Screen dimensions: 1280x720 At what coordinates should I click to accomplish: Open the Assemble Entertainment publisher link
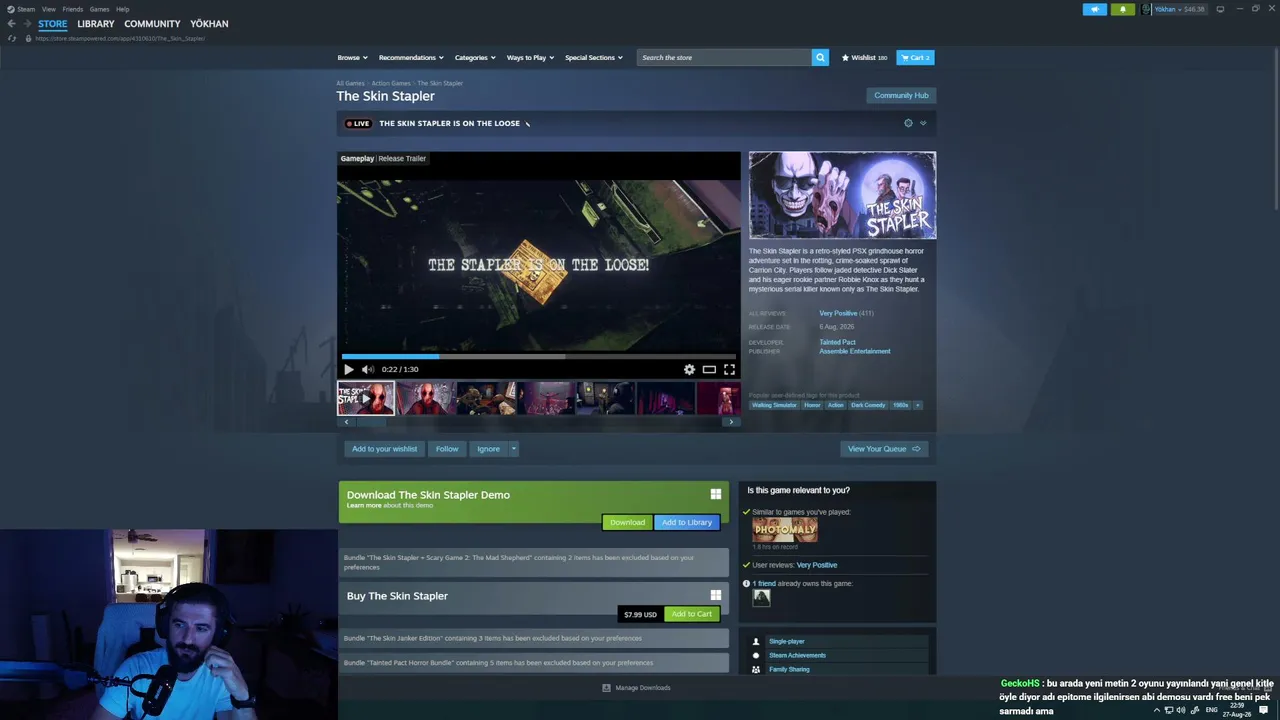pyautogui.click(x=855, y=351)
